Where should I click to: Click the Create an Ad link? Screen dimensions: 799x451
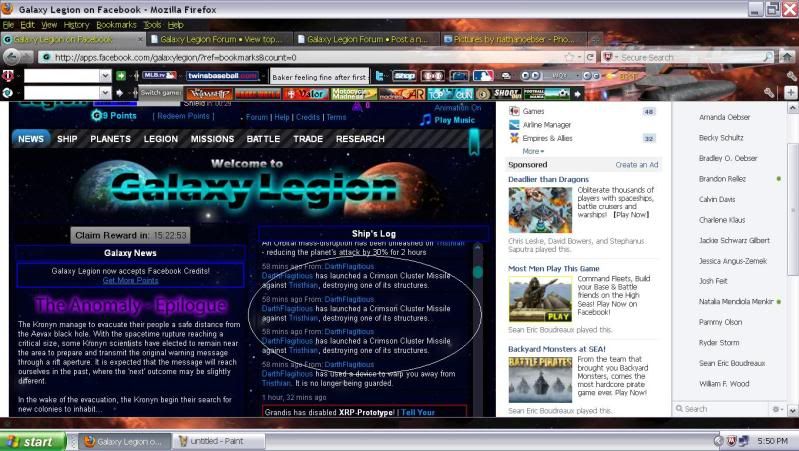pos(637,165)
